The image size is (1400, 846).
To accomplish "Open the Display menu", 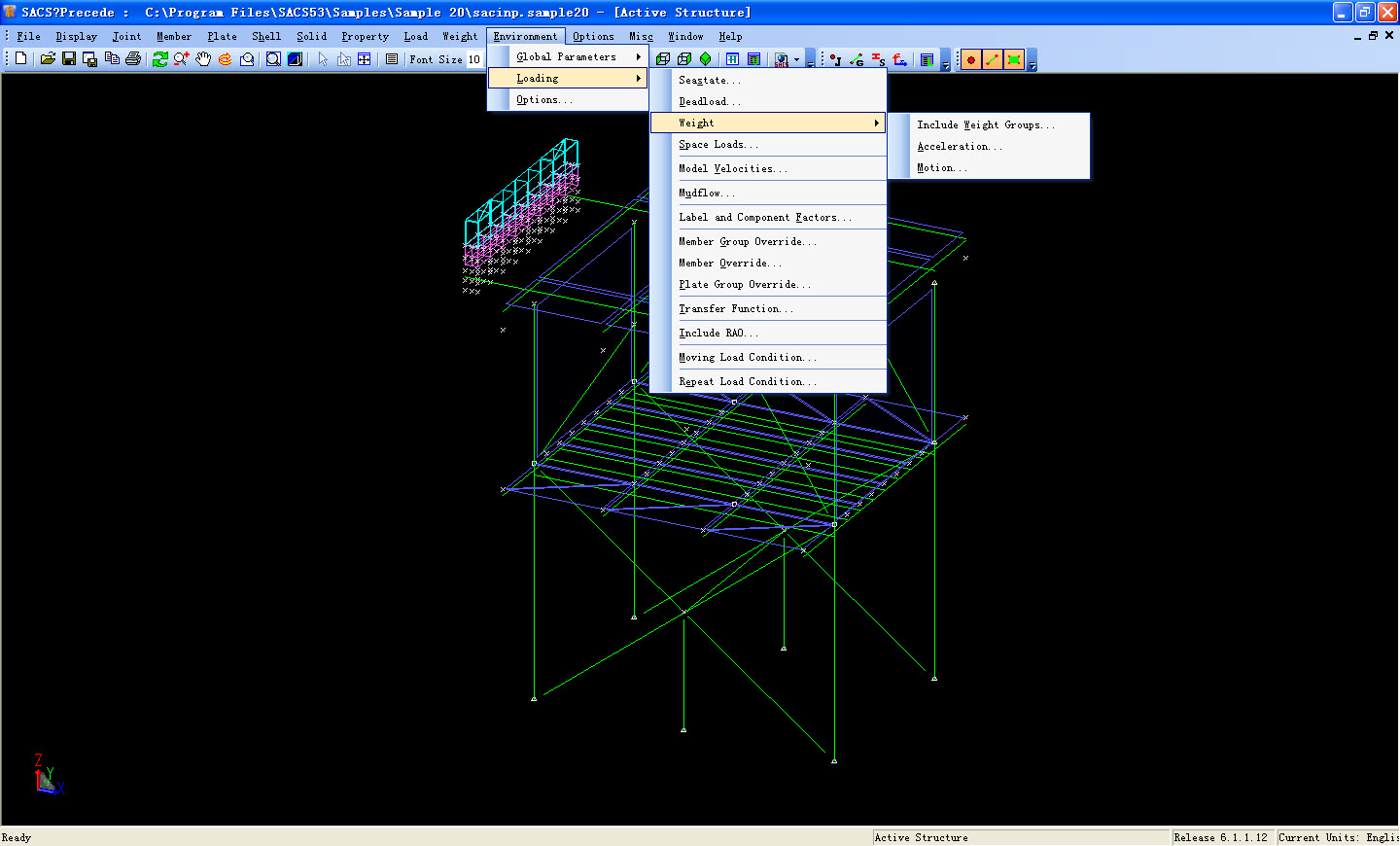I will 76,36.
